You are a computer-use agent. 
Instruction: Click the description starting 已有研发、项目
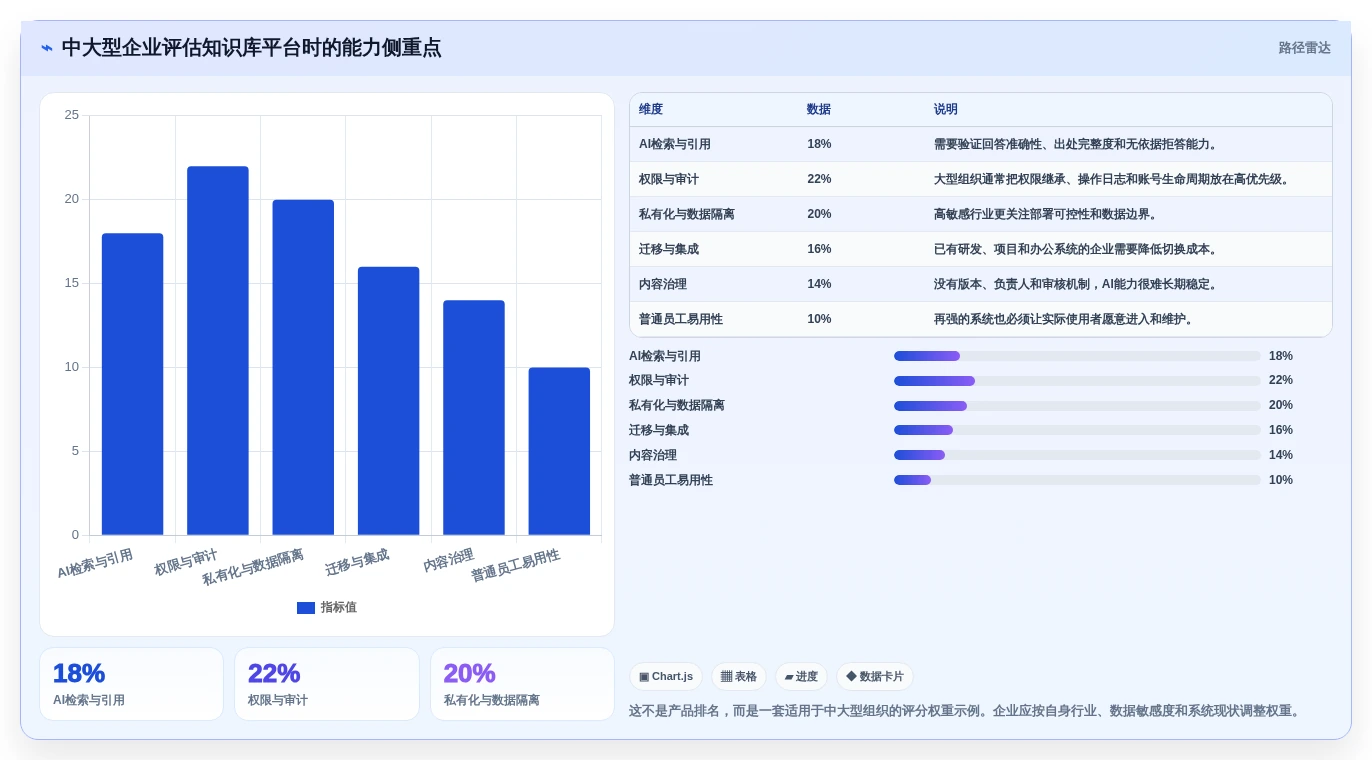(1078, 250)
